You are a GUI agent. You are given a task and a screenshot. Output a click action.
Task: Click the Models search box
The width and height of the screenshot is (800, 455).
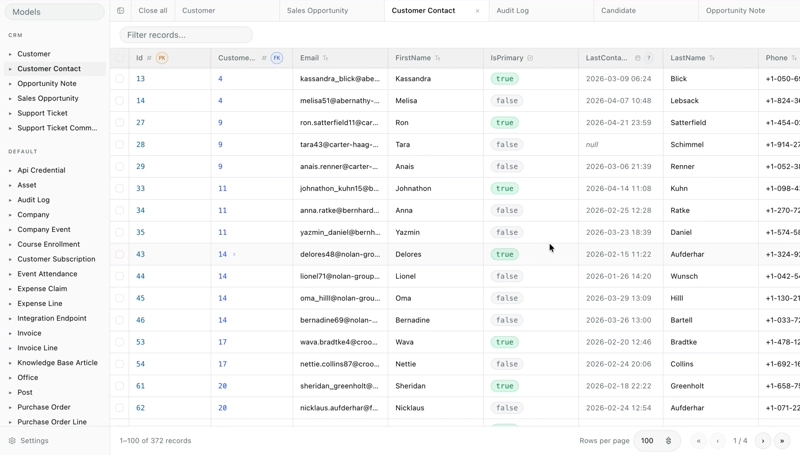55,12
